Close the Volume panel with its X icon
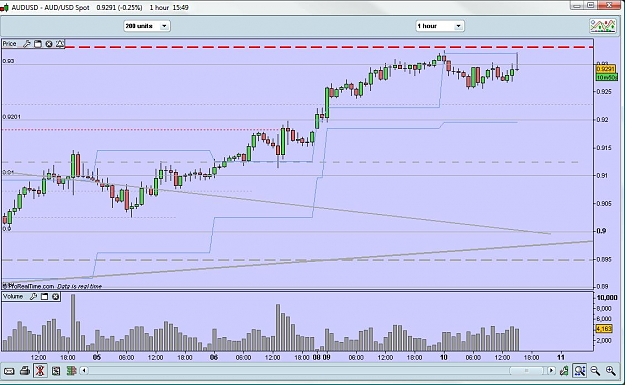Image resolution: width=625 pixels, height=385 pixels. click(x=55, y=297)
